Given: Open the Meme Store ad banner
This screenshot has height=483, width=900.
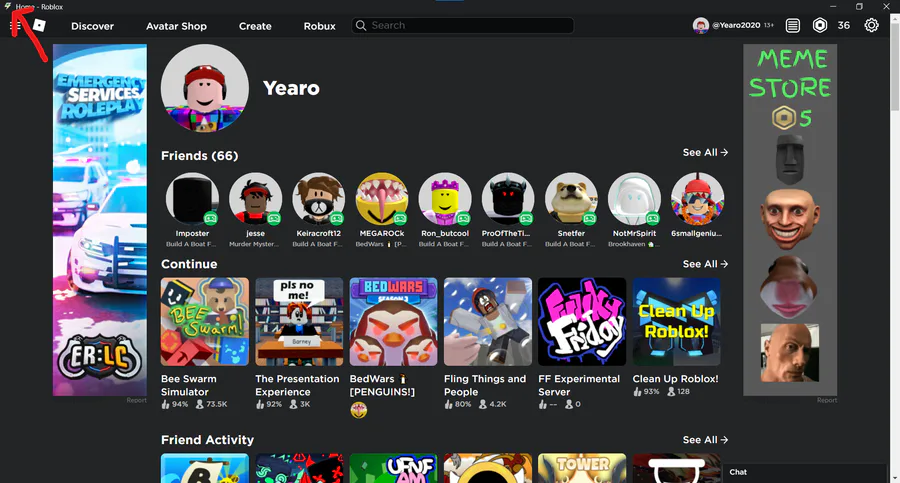Looking at the screenshot, I should (x=790, y=220).
